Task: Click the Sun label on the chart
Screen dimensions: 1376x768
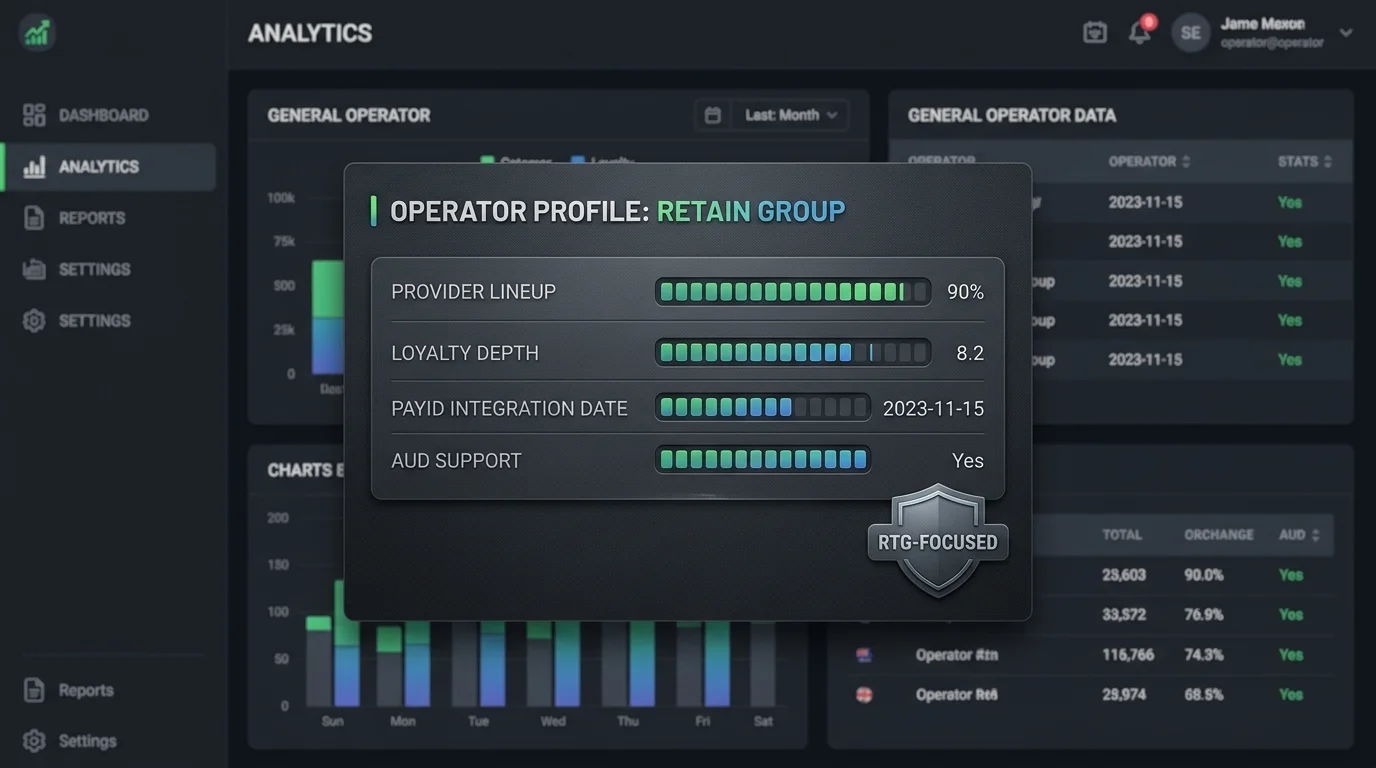Action: [x=333, y=721]
